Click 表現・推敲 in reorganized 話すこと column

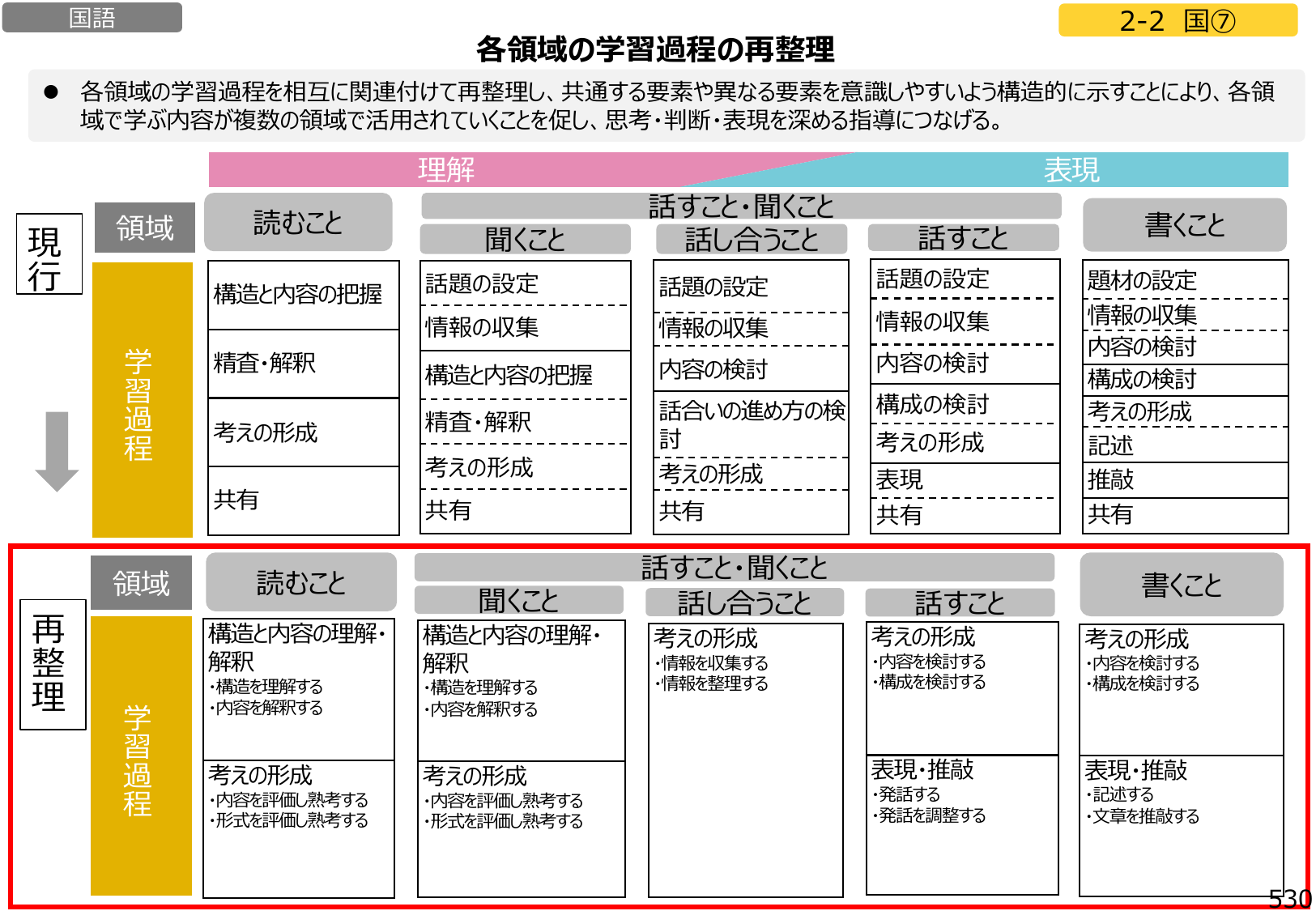pos(922,769)
